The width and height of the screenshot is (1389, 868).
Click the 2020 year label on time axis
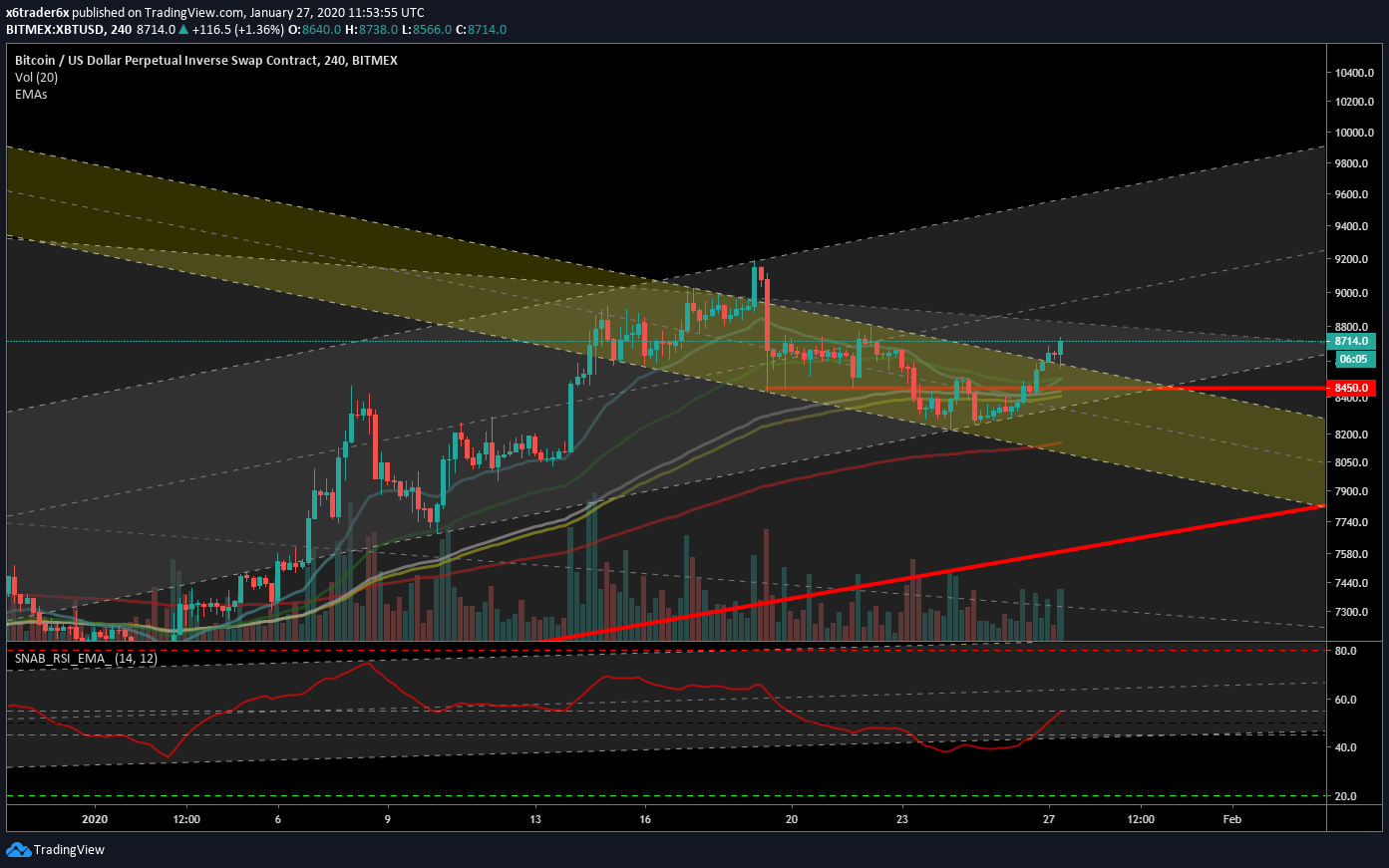click(95, 819)
